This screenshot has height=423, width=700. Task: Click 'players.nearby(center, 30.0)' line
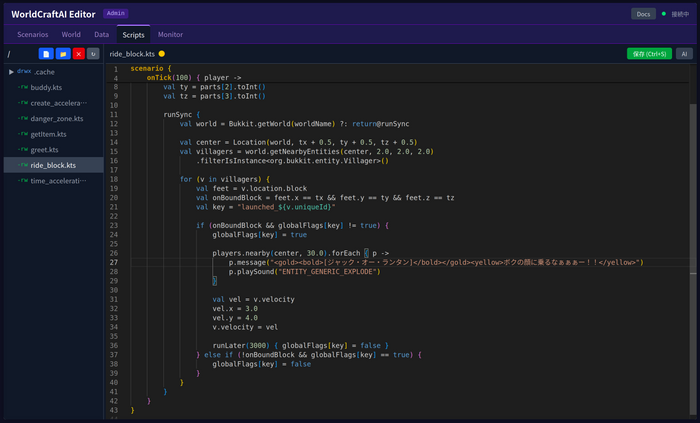300,253
